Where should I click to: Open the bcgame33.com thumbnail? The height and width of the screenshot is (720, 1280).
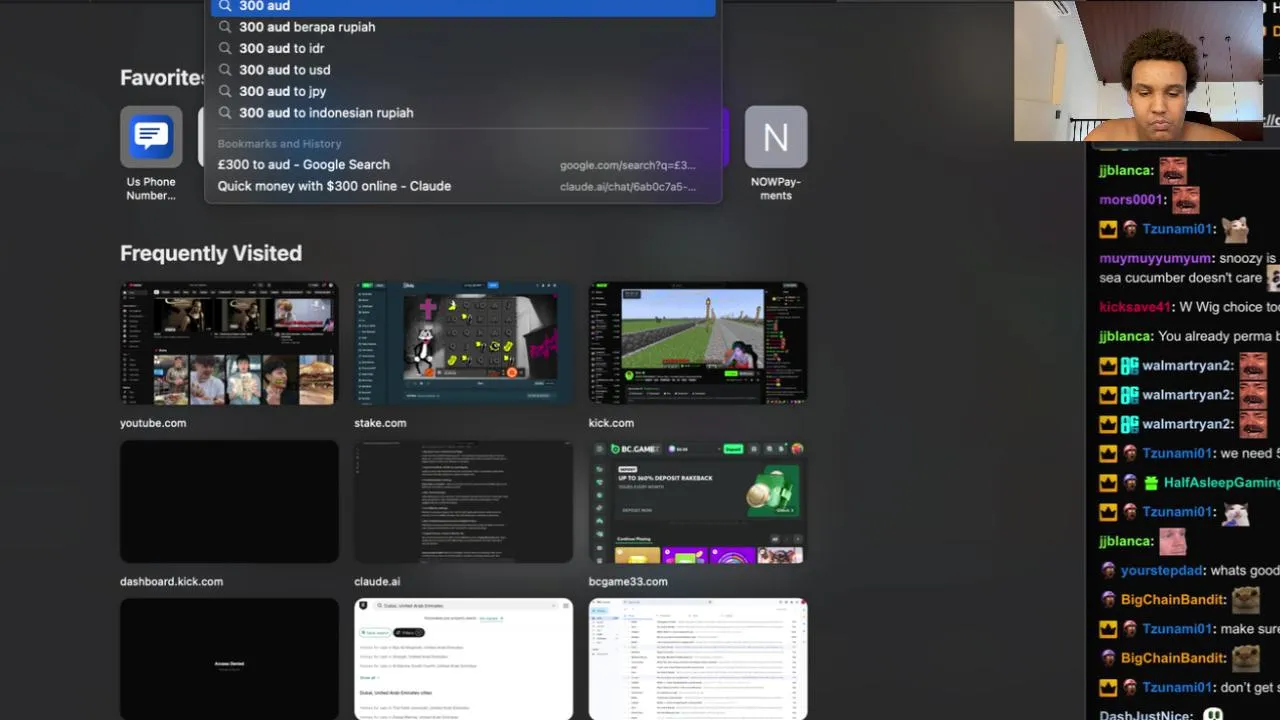pyautogui.click(x=698, y=502)
